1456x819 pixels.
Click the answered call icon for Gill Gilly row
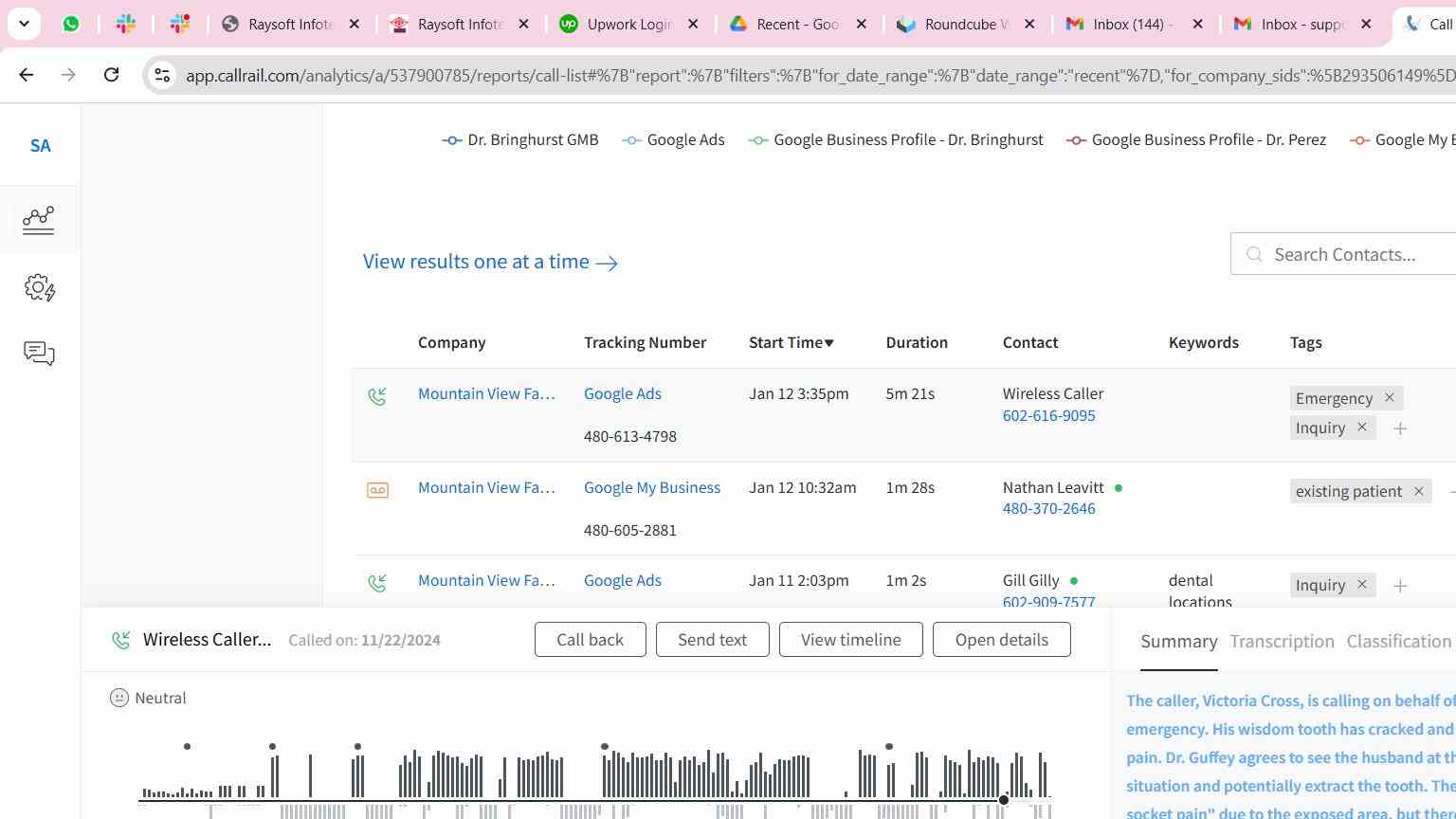click(377, 583)
